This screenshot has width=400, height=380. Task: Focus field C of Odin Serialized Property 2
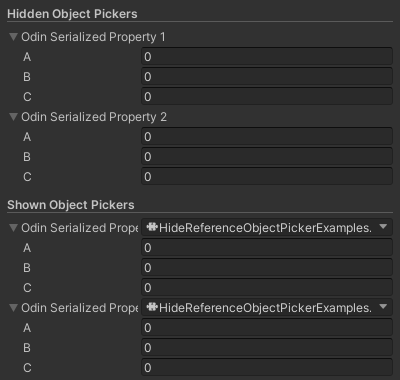pyautogui.click(x=267, y=176)
